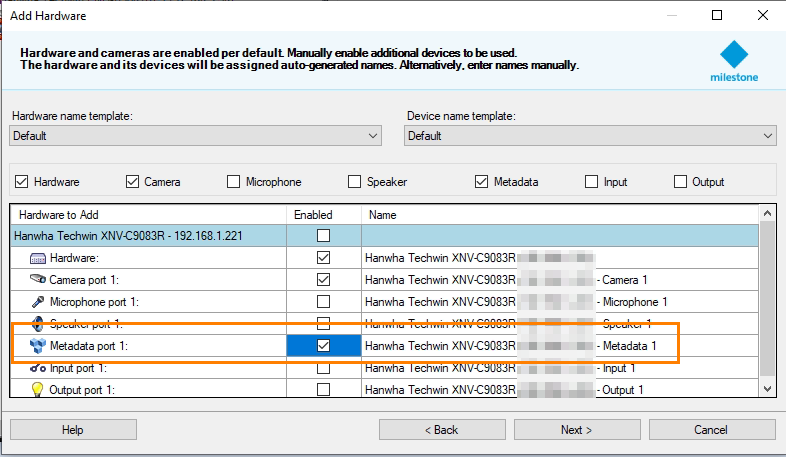Uncheck Enabled for Metadata port 1
The image size is (786, 457).
(324, 346)
